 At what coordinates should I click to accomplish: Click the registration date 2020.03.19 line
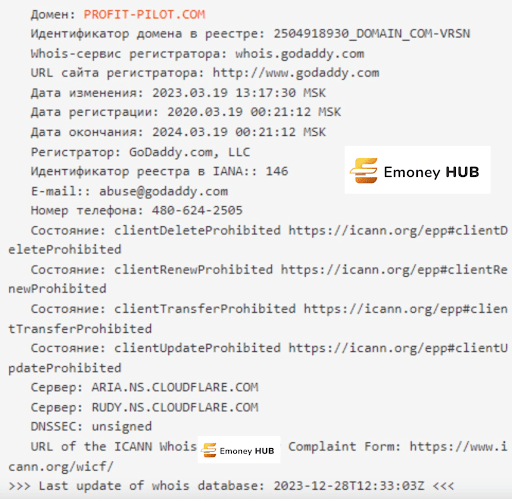186,112
